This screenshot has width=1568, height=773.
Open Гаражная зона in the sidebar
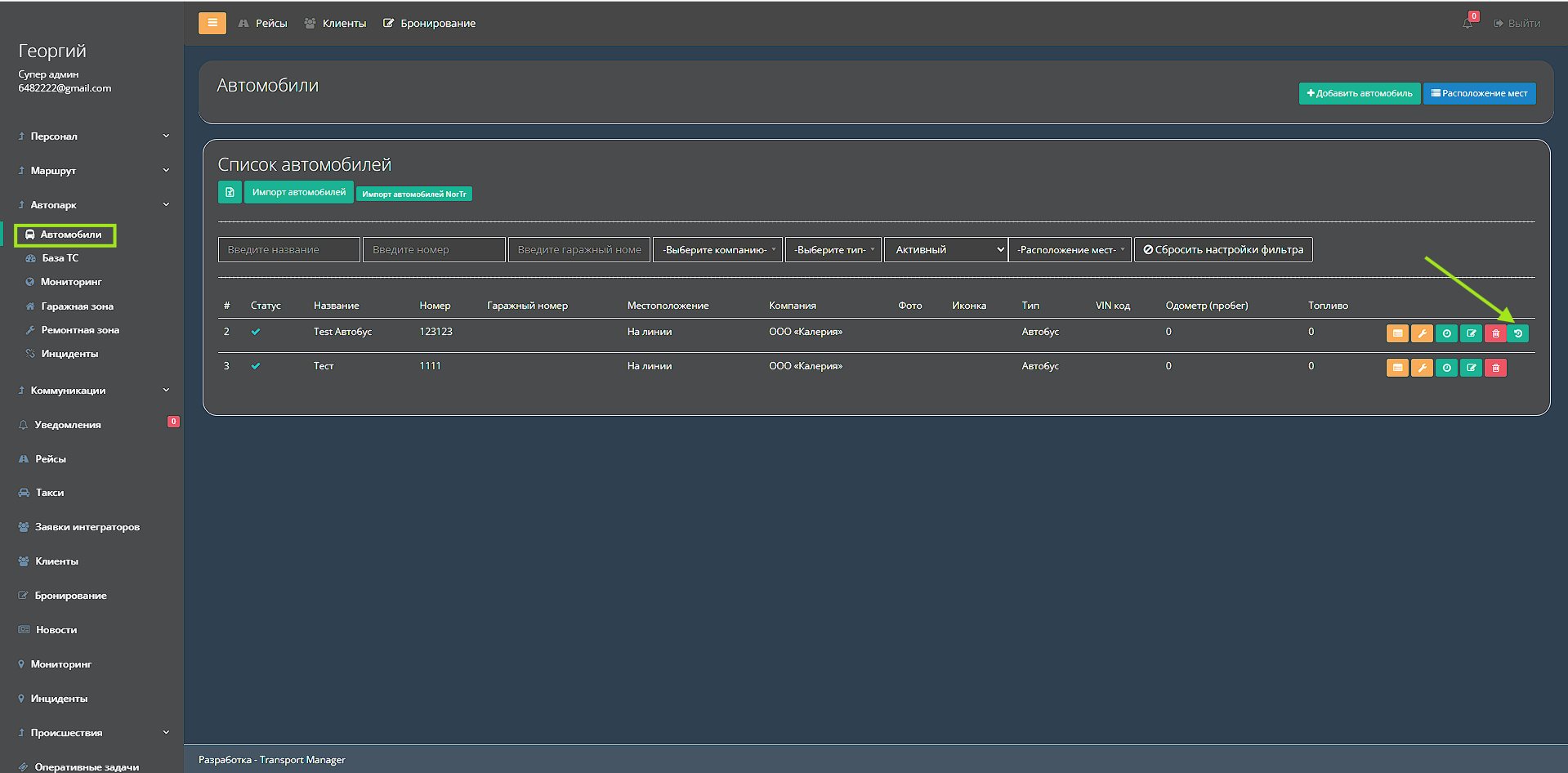tap(77, 306)
